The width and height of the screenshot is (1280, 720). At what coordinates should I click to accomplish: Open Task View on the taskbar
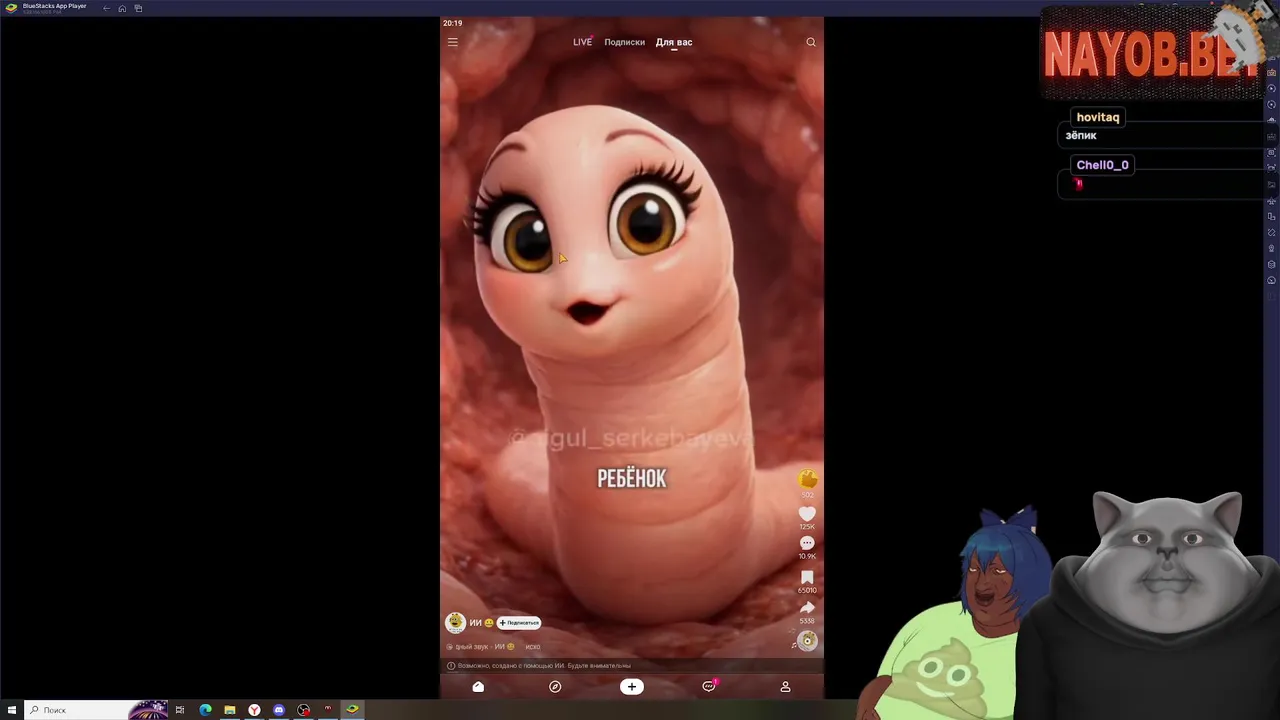click(180, 710)
